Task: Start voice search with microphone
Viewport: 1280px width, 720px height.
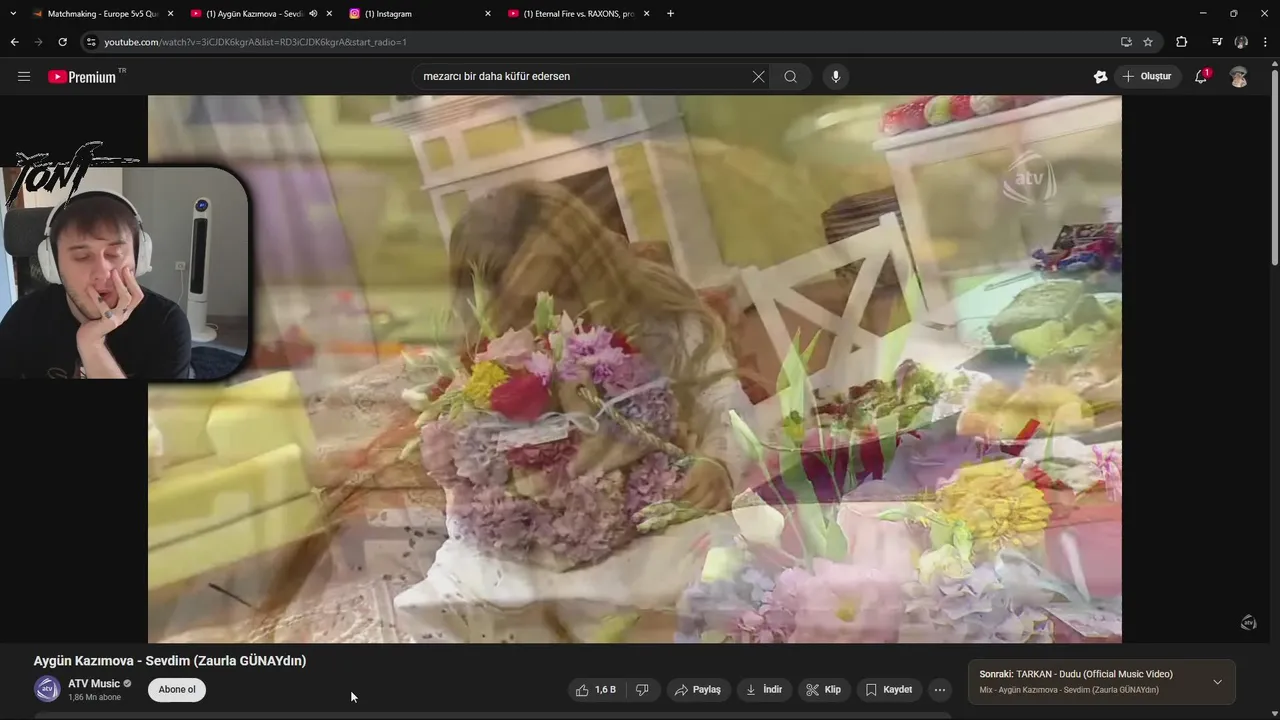Action: click(x=836, y=77)
